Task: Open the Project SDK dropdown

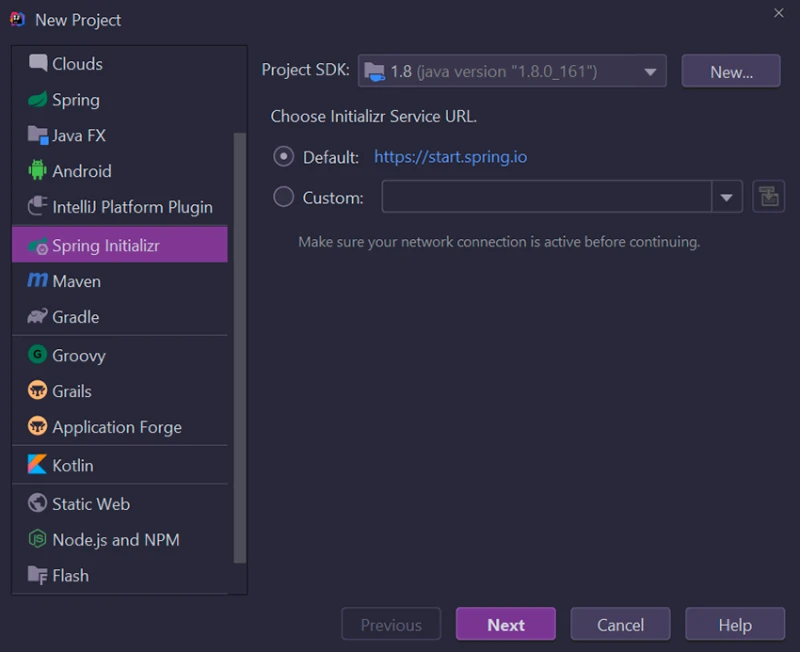Action: coord(512,71)
